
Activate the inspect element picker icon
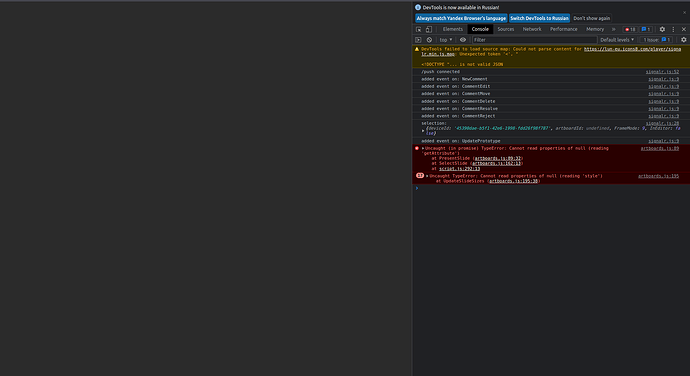click(418, 29)
